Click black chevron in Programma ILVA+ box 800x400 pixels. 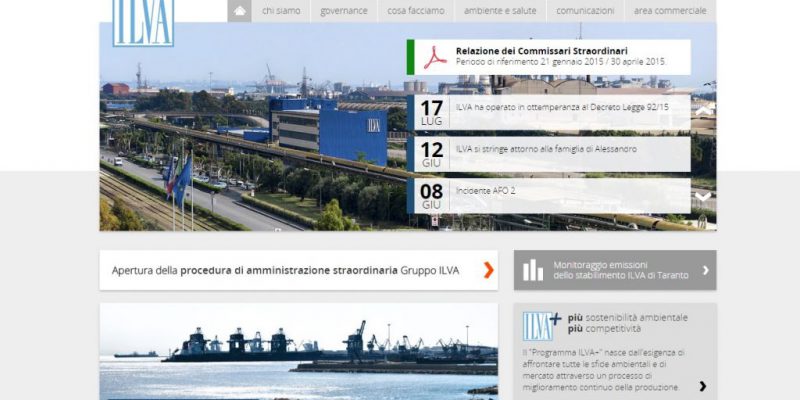[x=703, y=386]
